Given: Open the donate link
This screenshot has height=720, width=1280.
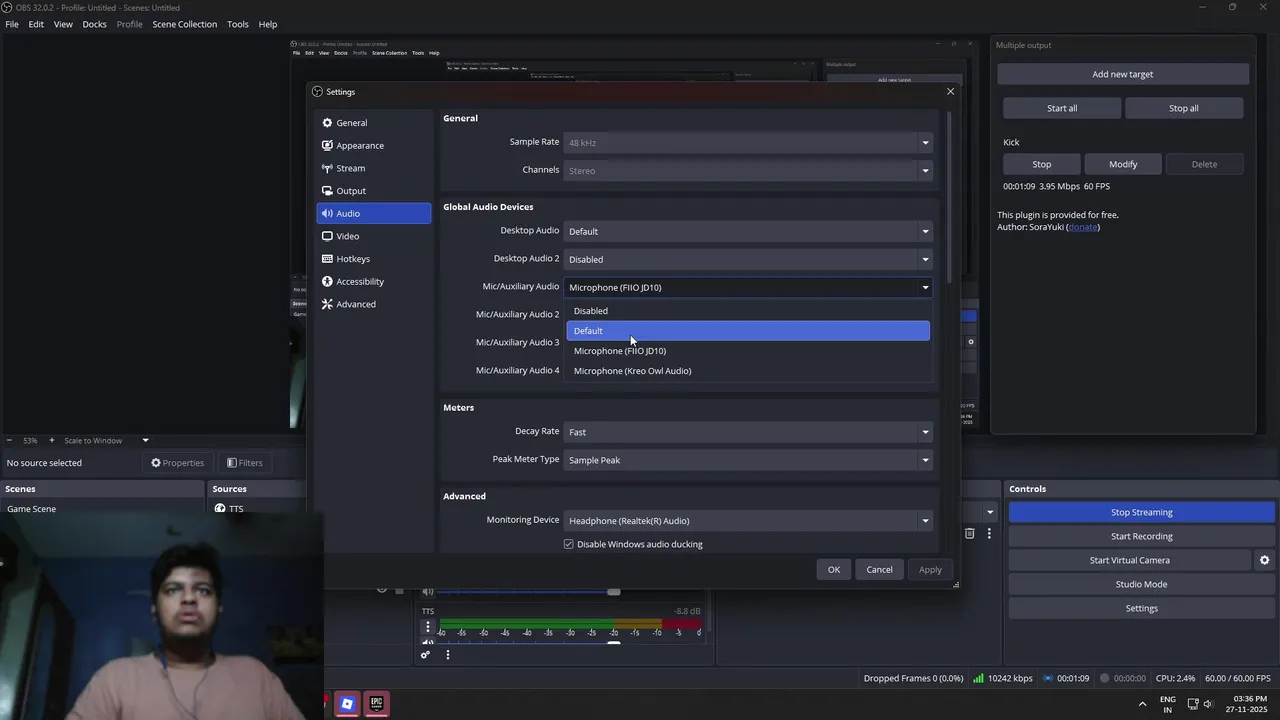Looking at the screenshot, I should (1083, 227).
